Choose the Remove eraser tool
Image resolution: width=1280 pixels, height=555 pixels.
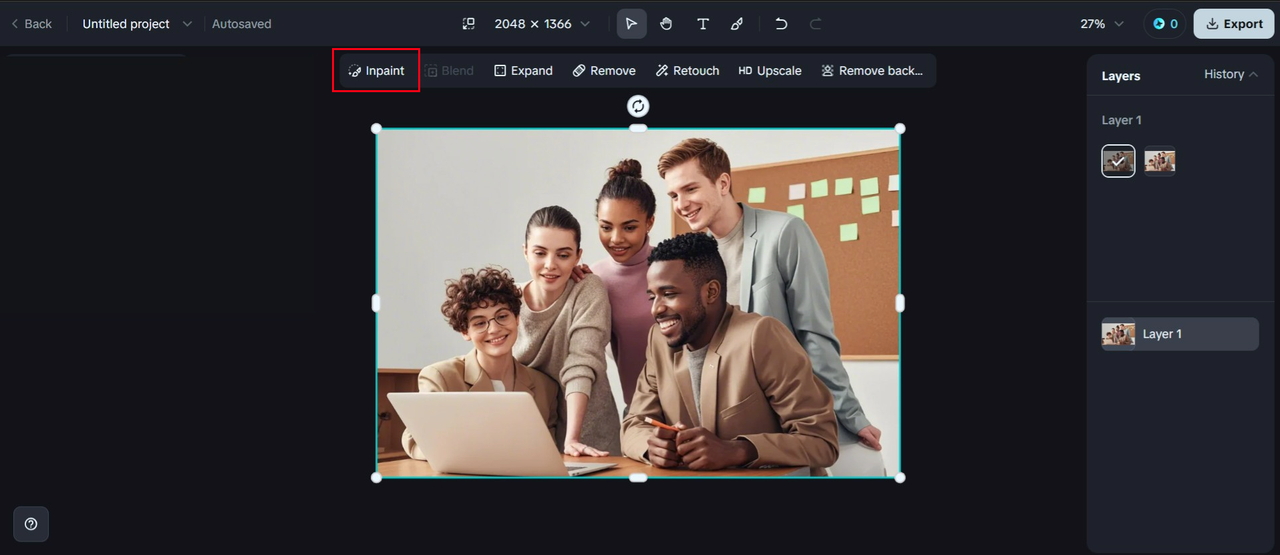(x=604, y=71)
